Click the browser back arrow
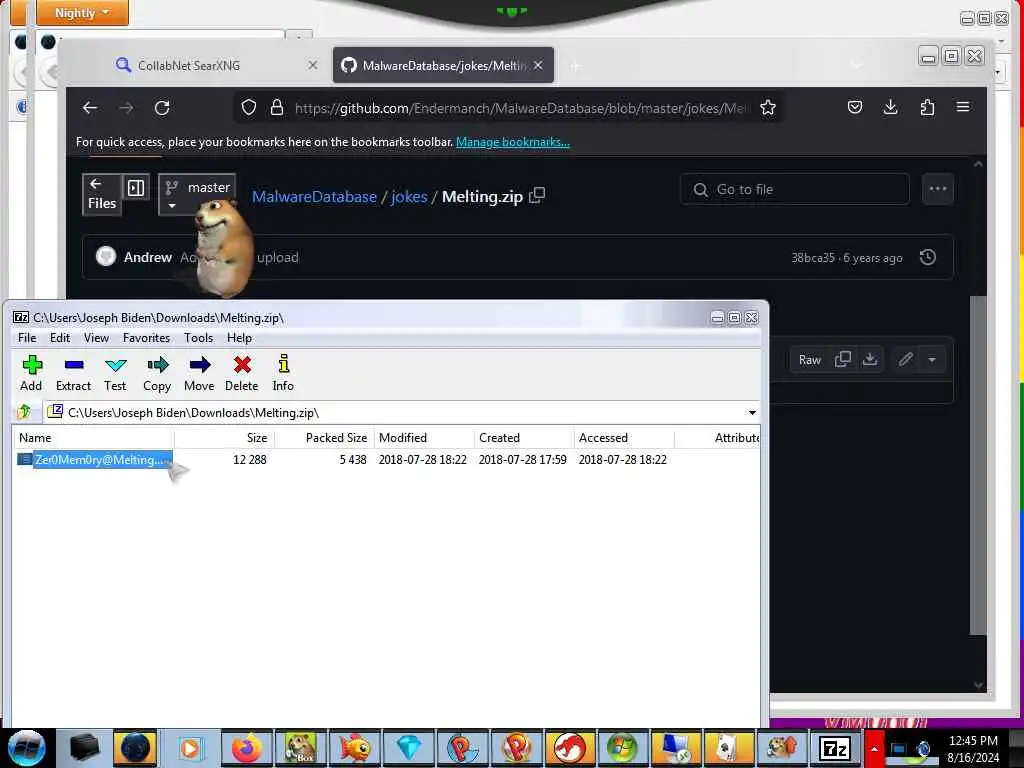 (90, 108)
